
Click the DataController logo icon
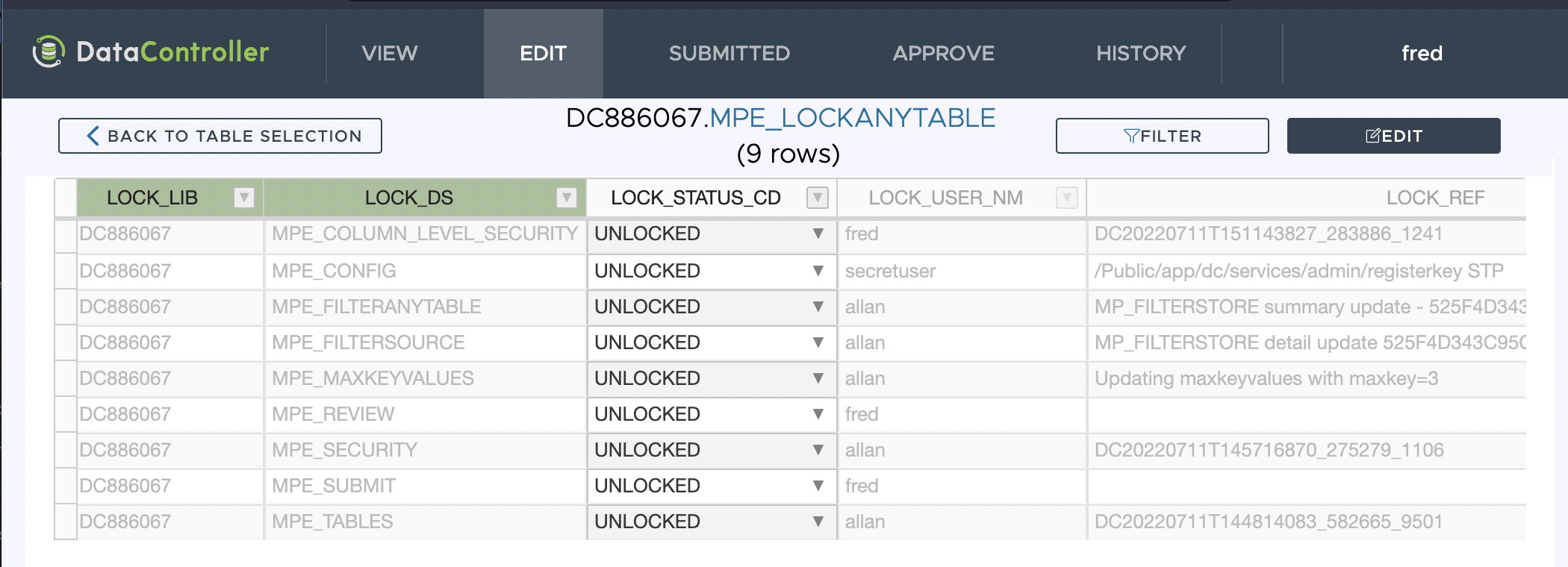49,51
